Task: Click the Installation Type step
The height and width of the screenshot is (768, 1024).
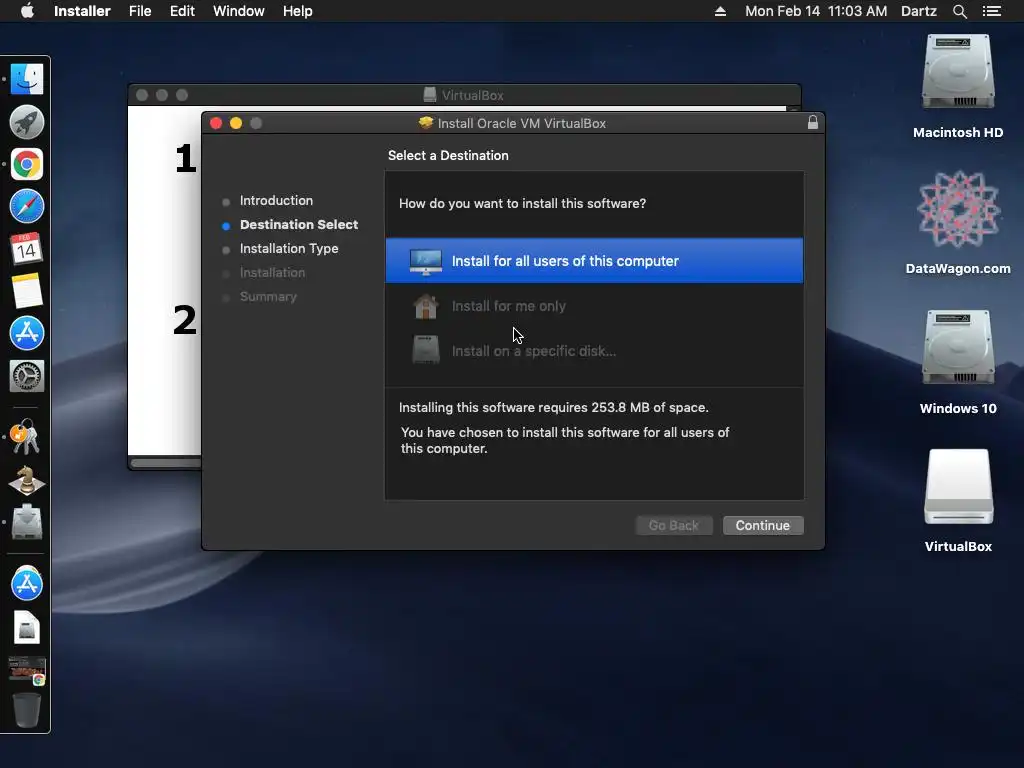Action: point(289,249)
